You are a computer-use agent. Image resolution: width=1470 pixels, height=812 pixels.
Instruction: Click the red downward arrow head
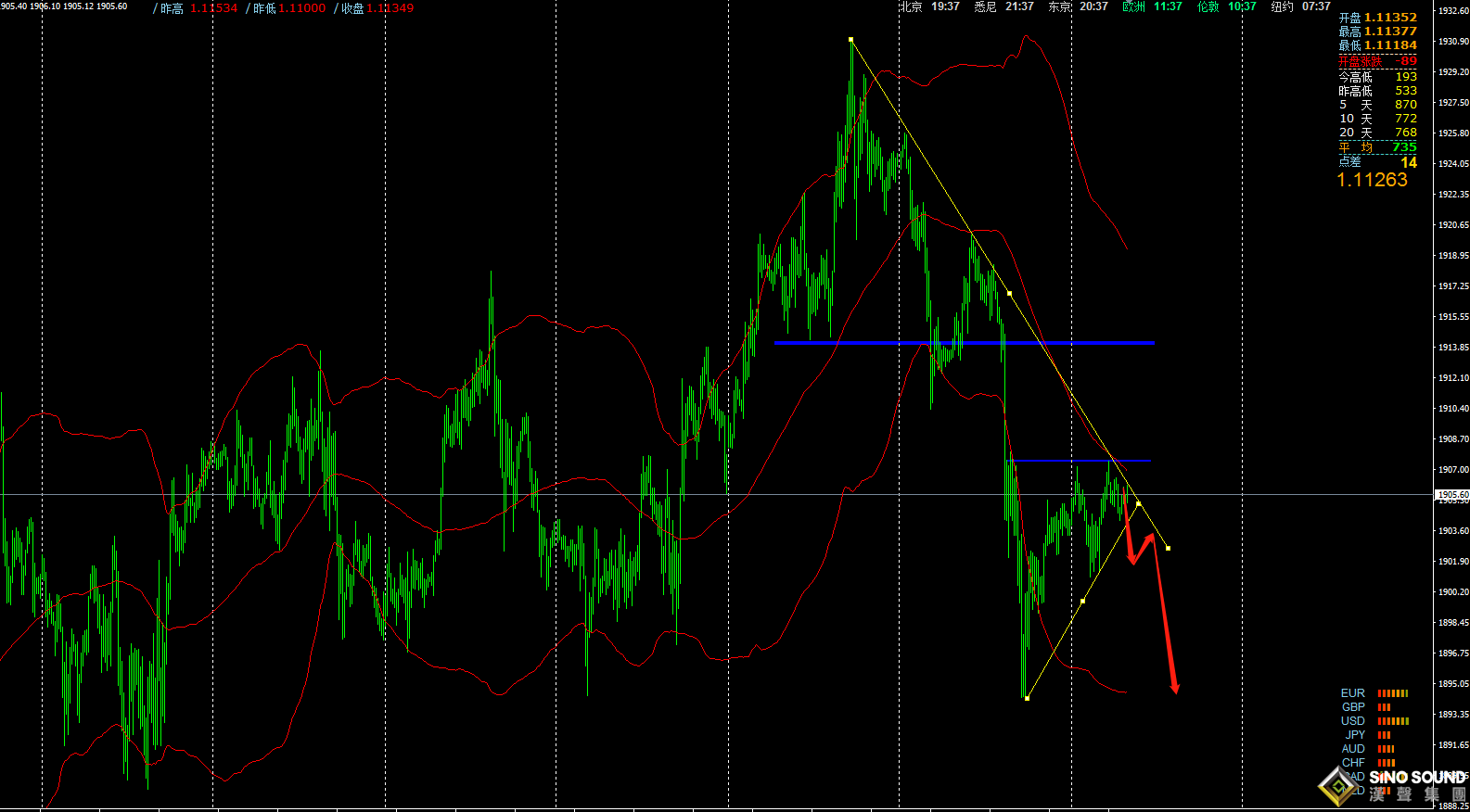(x=1174, y=687)
